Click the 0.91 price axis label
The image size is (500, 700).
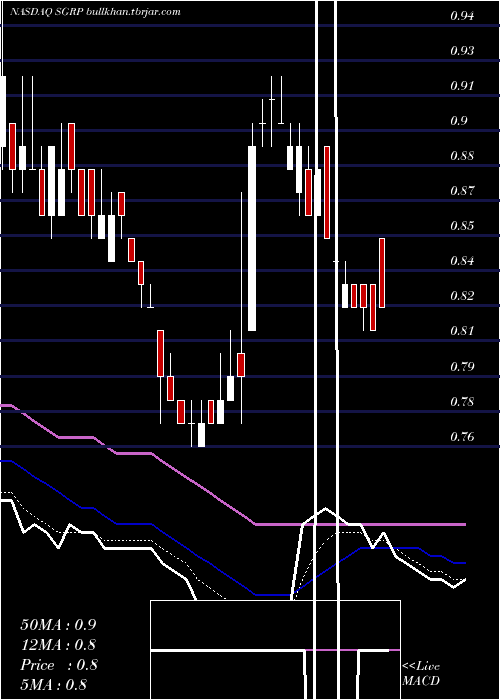pos(462,85)
